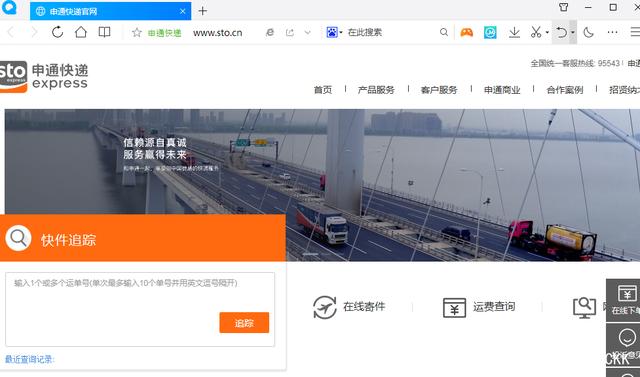Screen dimensions: 640x377
Task: Click the magnifier search icon in toolbar
Action: pos(444,32)
